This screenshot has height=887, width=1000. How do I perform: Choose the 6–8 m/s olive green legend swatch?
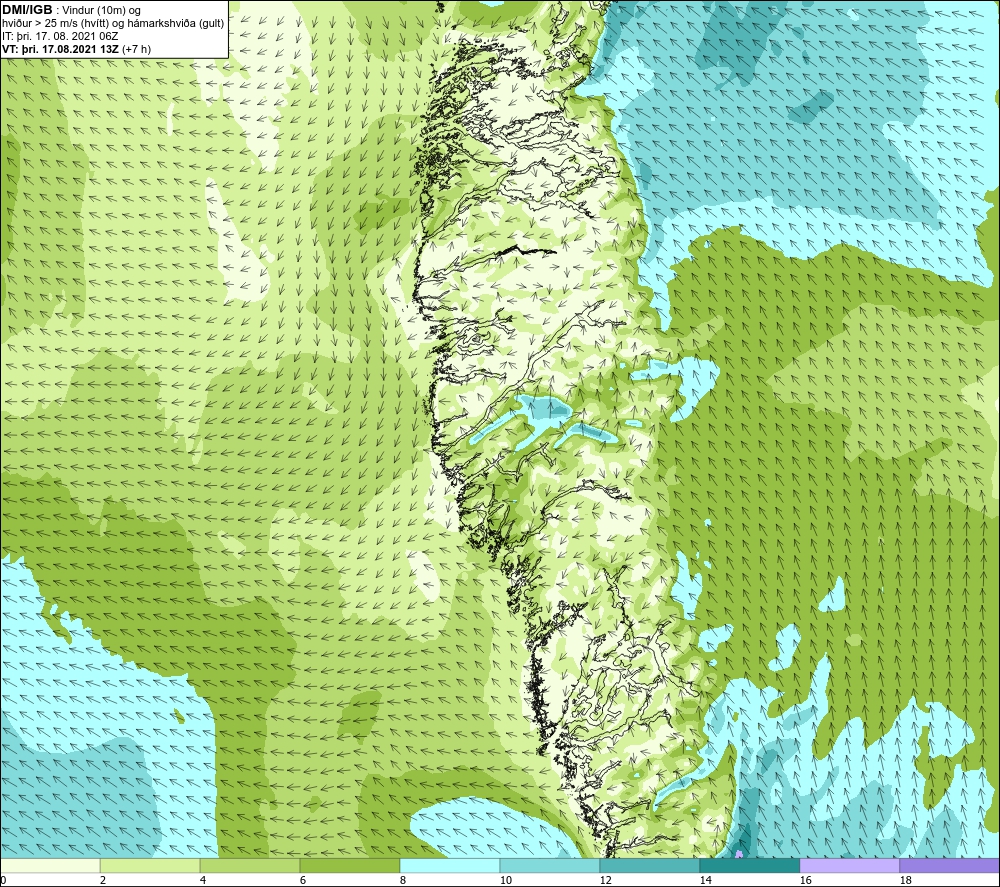[x=349, y=865]
